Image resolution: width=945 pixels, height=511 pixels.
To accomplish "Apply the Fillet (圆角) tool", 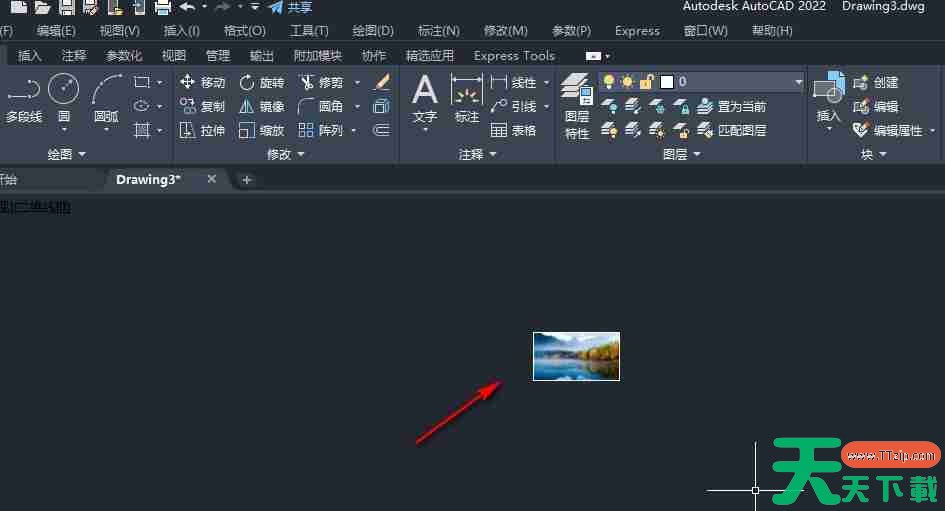I will (x=321, y=106).
